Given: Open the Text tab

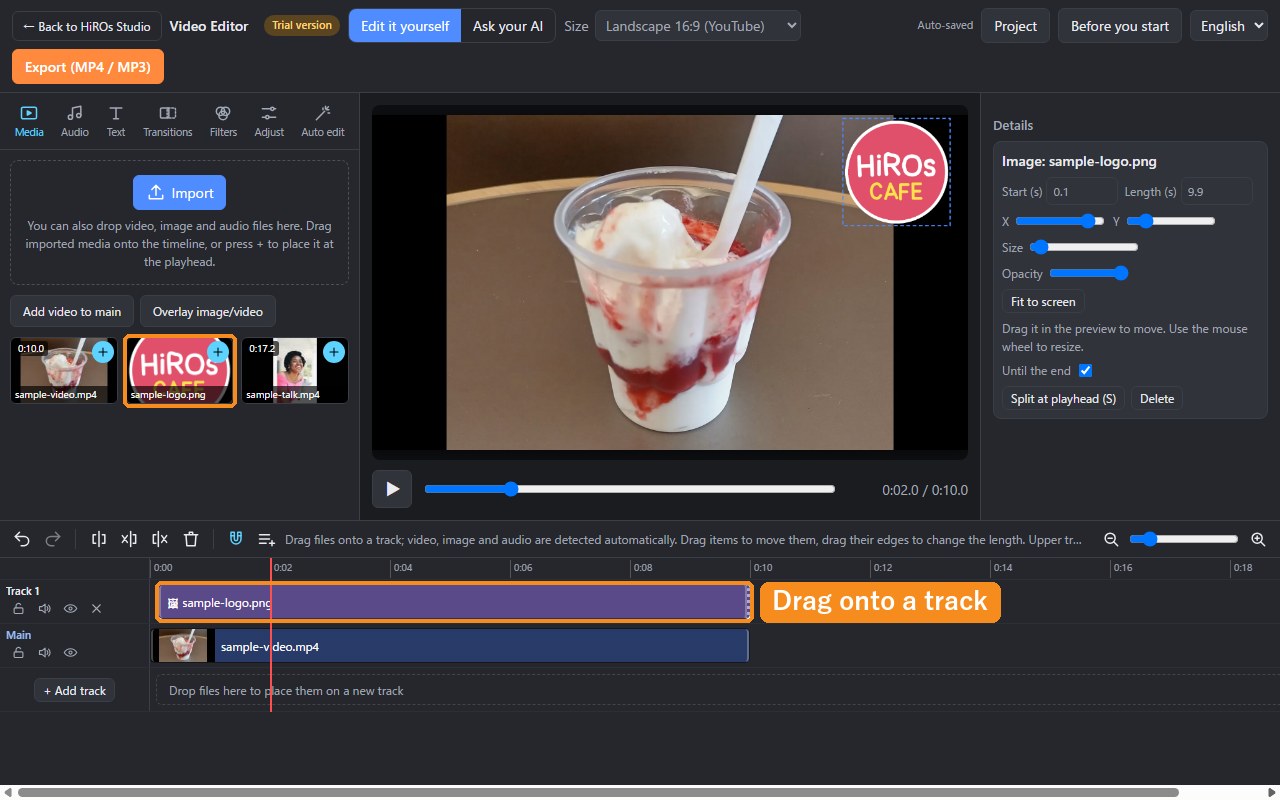Looking at the screenshot, I should click(x=116, y=121).
